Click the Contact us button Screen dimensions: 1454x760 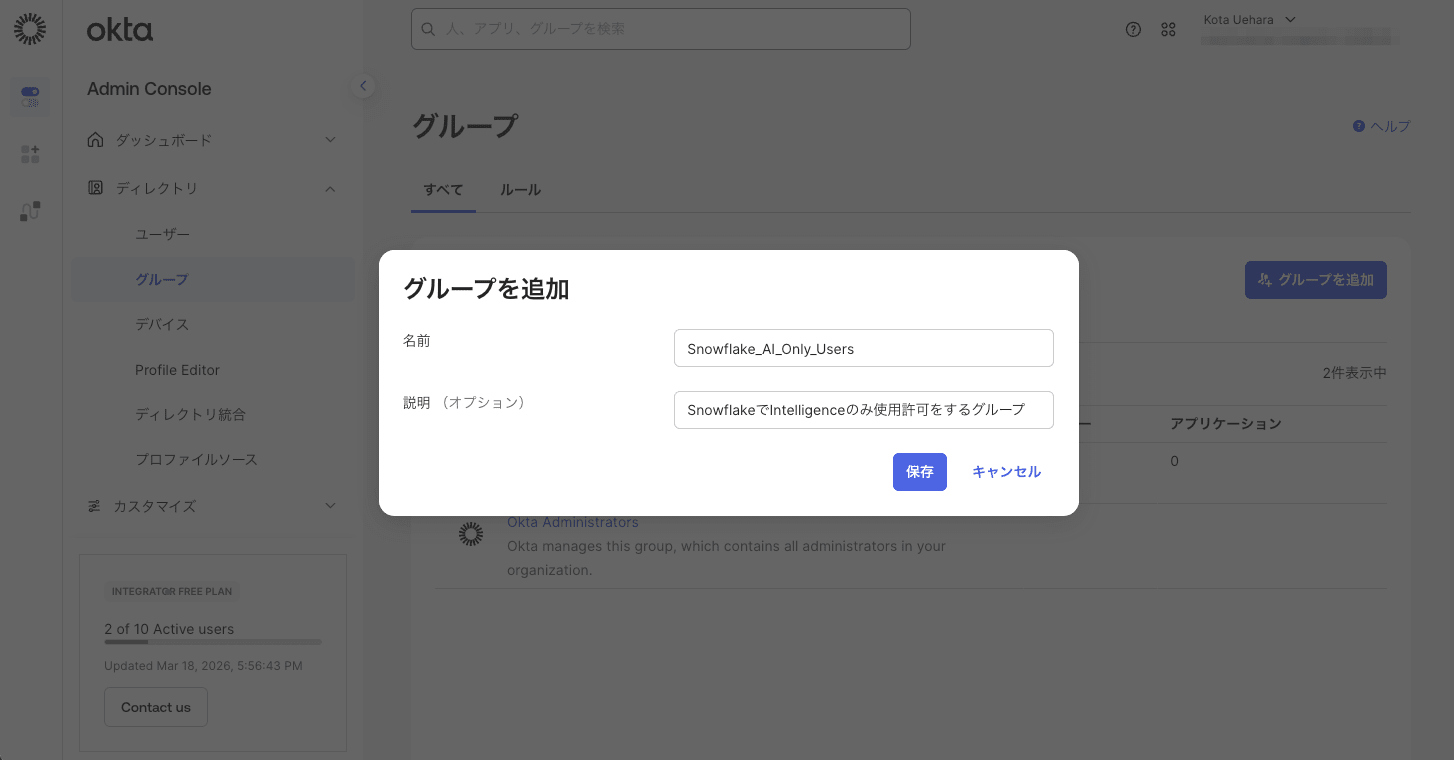tap(155, 707)
